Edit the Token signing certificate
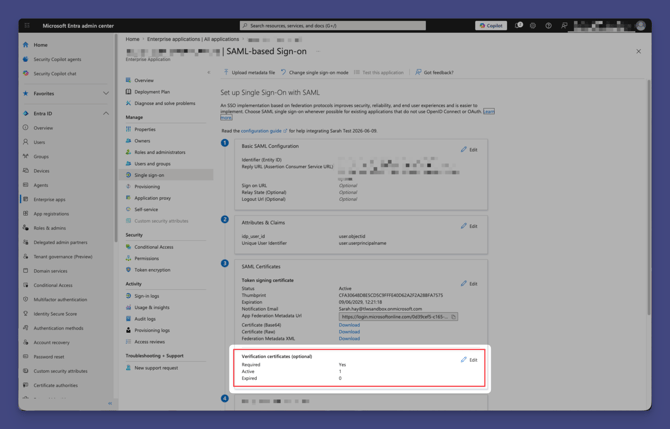The height and width of the screenshot is (429, 670). [469, 284]
